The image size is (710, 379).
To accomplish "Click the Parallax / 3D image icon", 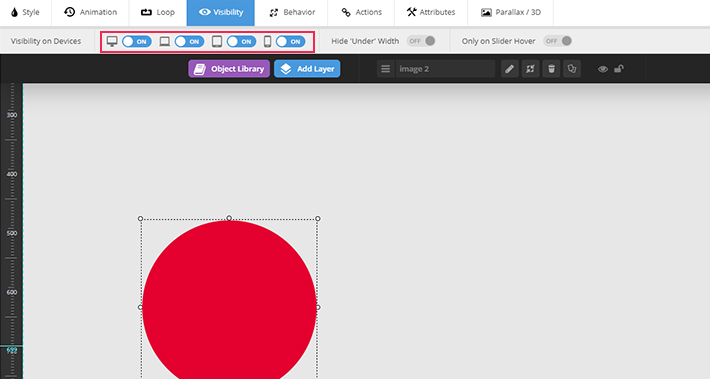I will 486,12.
